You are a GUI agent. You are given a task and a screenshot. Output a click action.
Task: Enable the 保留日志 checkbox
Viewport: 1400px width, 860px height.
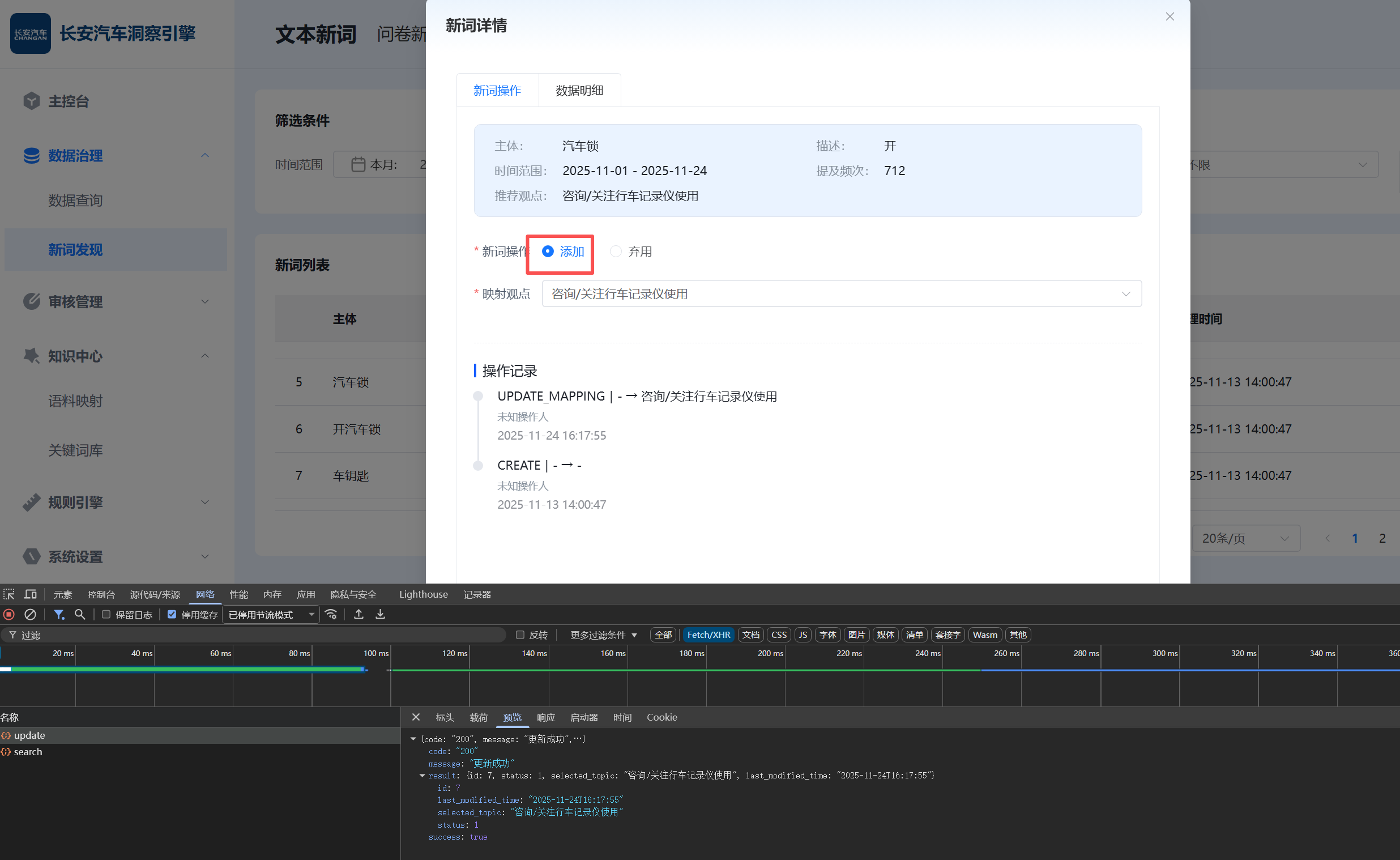(106, 614)
